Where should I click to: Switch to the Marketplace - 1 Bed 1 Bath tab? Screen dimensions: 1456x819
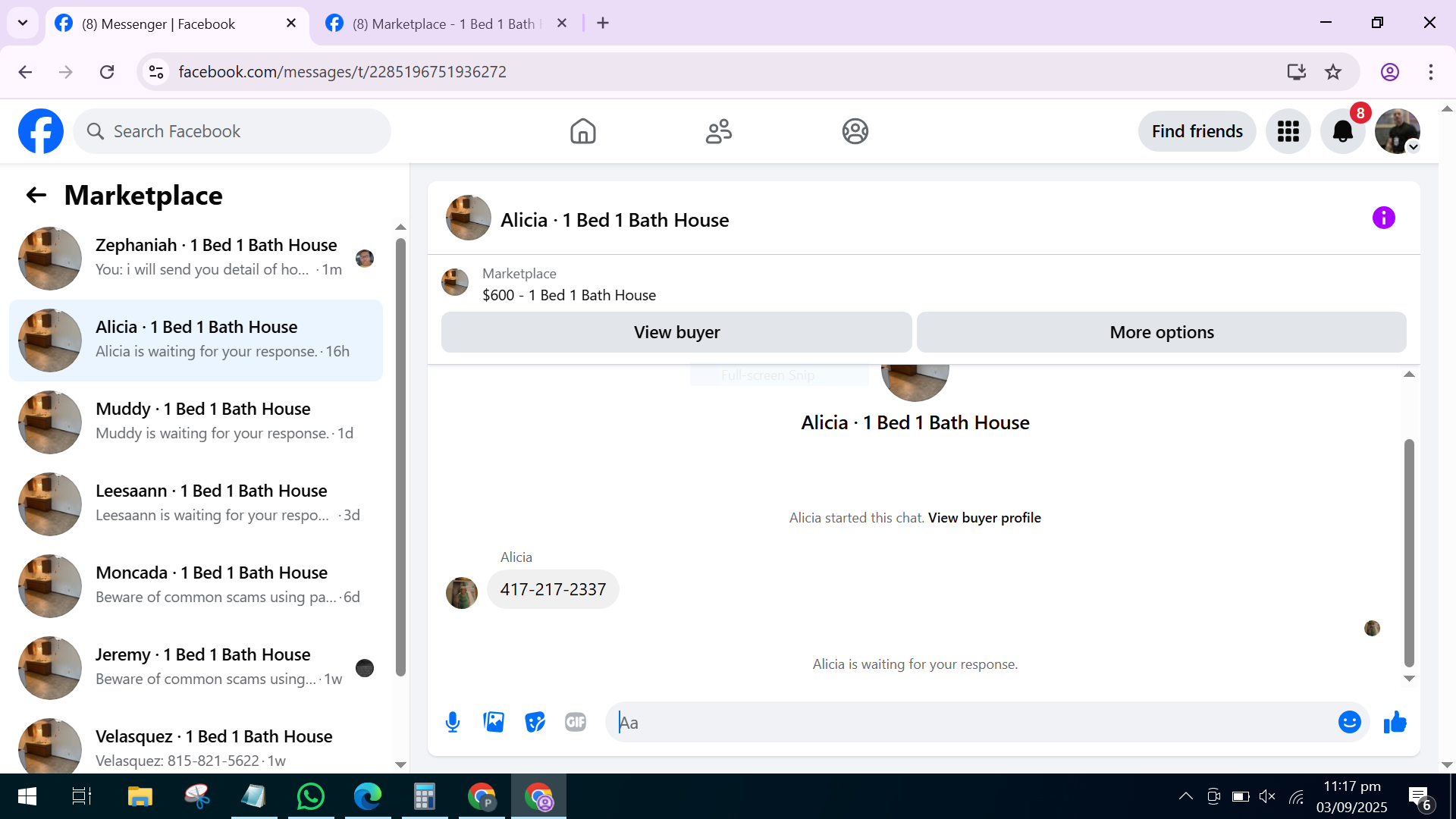447,24
